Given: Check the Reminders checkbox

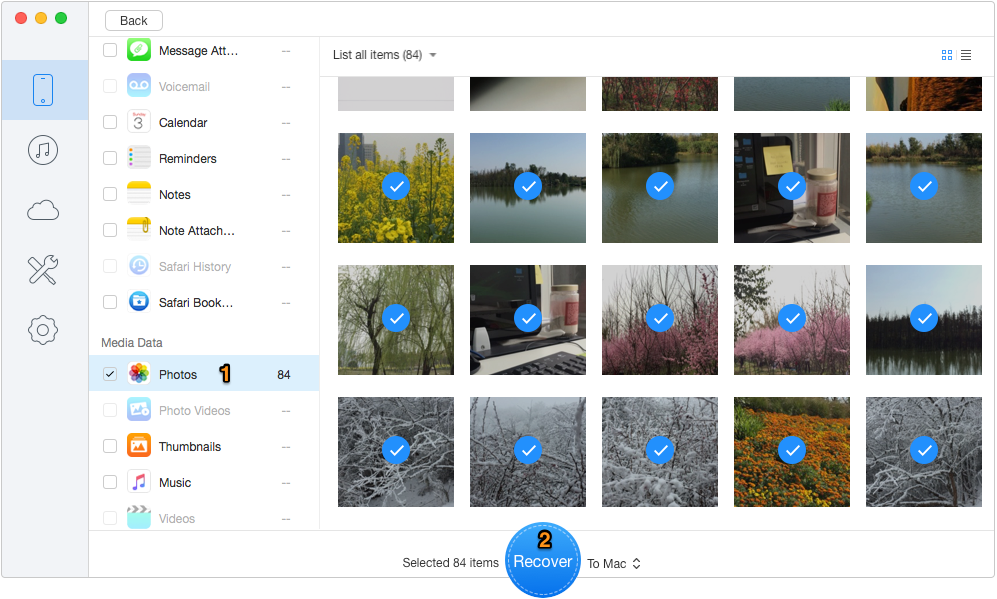Looking at the screenshot, I should 110,158.
